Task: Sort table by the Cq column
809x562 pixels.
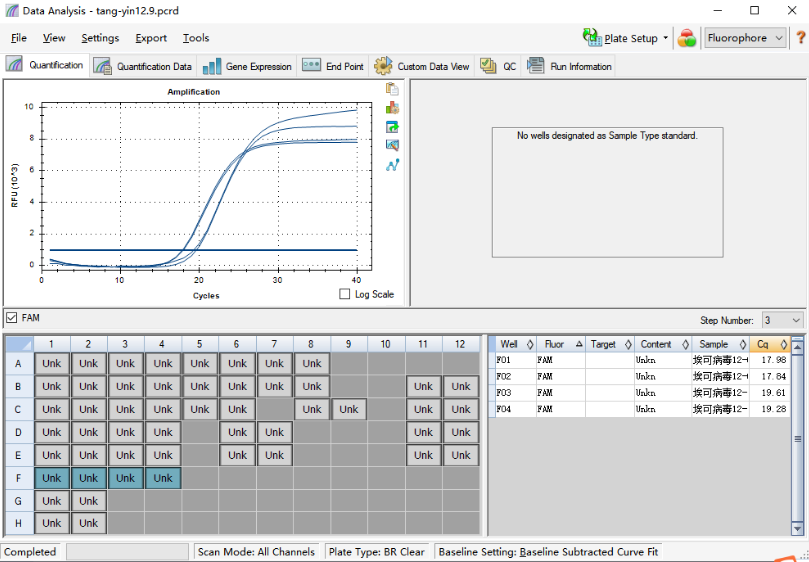Action: tap(769, 344)
